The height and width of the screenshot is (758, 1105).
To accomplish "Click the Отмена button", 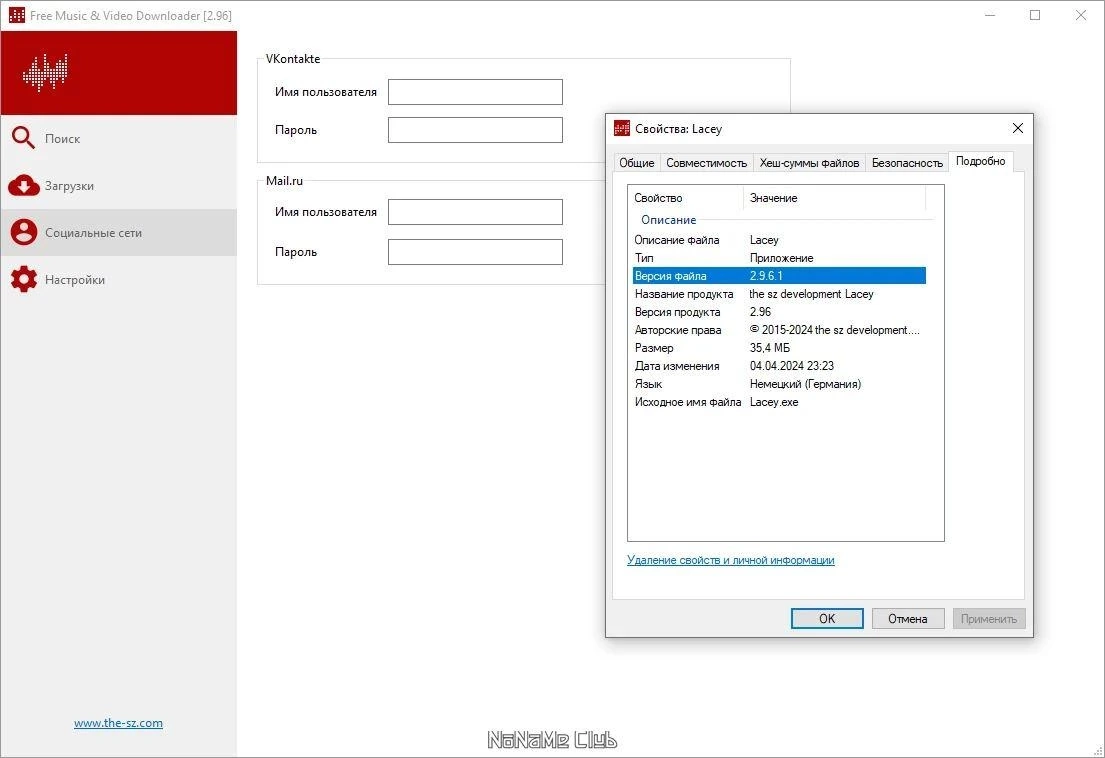I will 907,619.
